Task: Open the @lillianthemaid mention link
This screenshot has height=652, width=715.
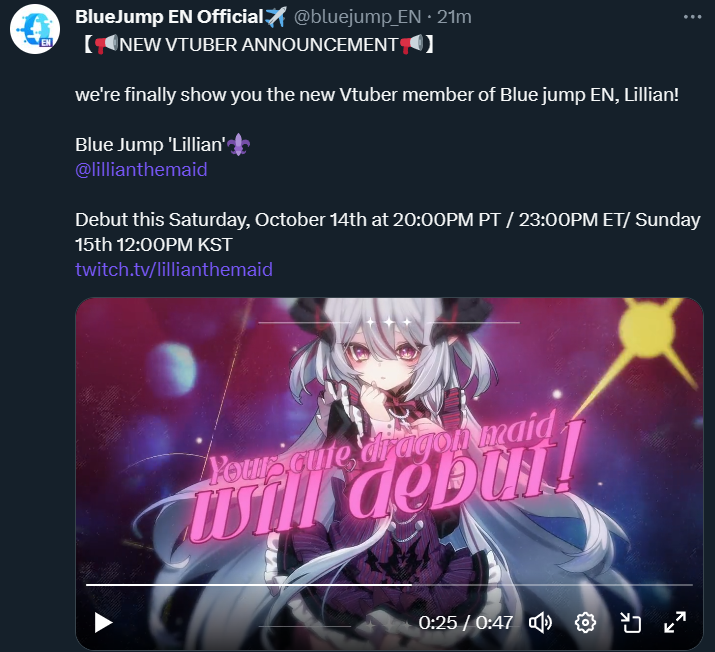Action: [141, 170]
